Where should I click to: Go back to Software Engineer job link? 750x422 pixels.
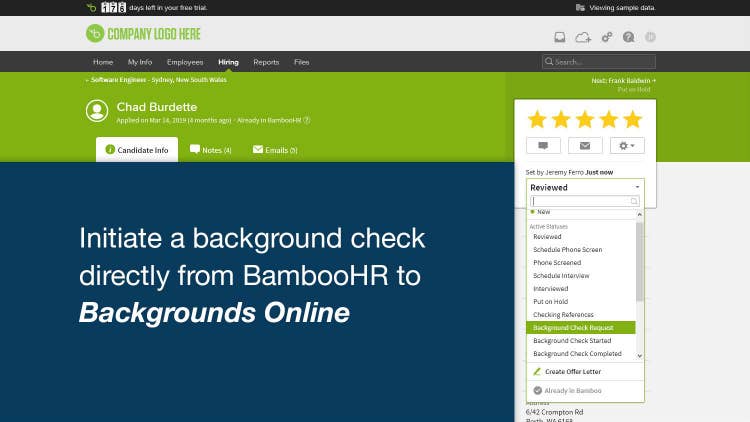156,80
